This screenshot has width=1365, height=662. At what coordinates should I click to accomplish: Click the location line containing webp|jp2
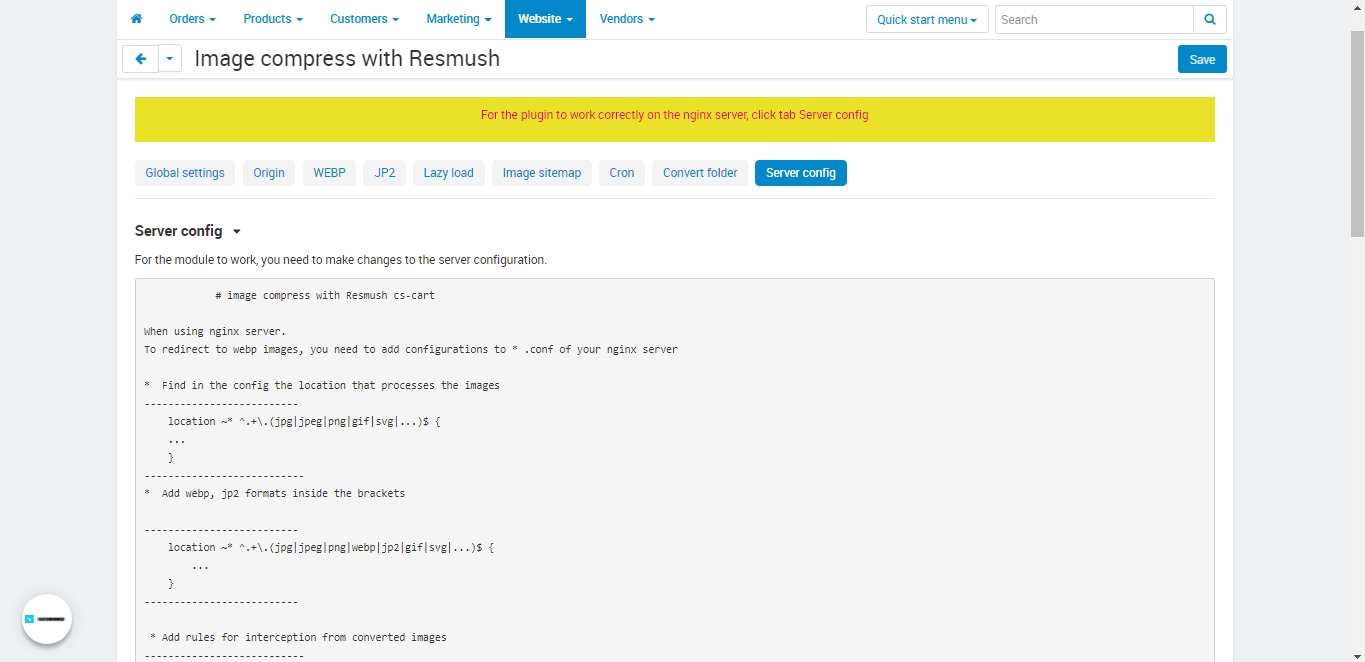(331, 547)
